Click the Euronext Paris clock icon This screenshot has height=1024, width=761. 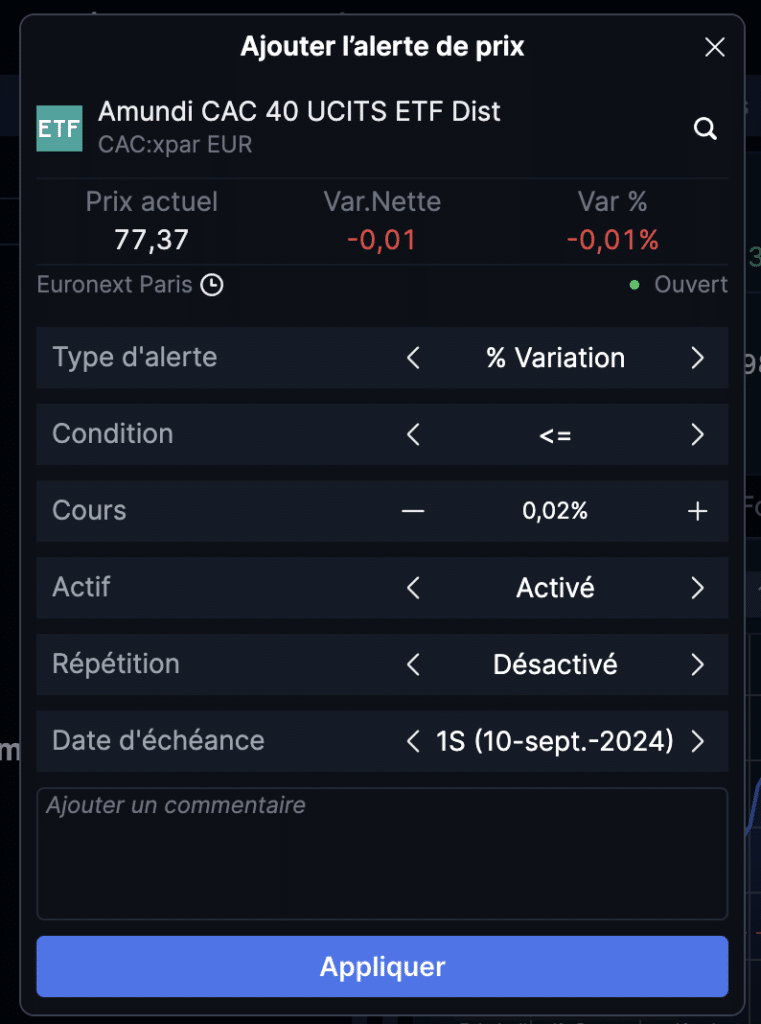pyautogui.click(x=212, y=285)
